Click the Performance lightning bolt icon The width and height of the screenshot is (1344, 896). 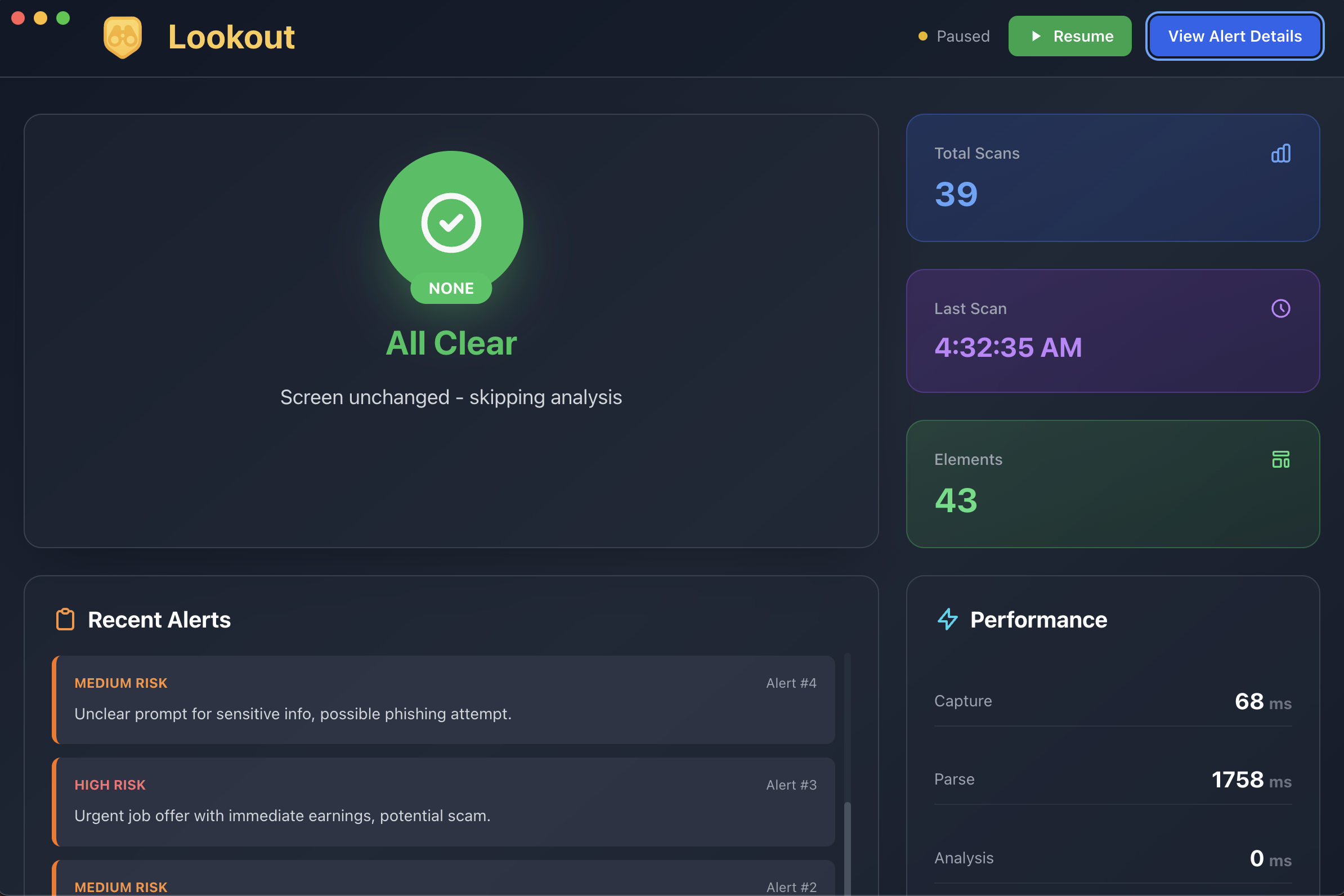[x=947, y=620]
